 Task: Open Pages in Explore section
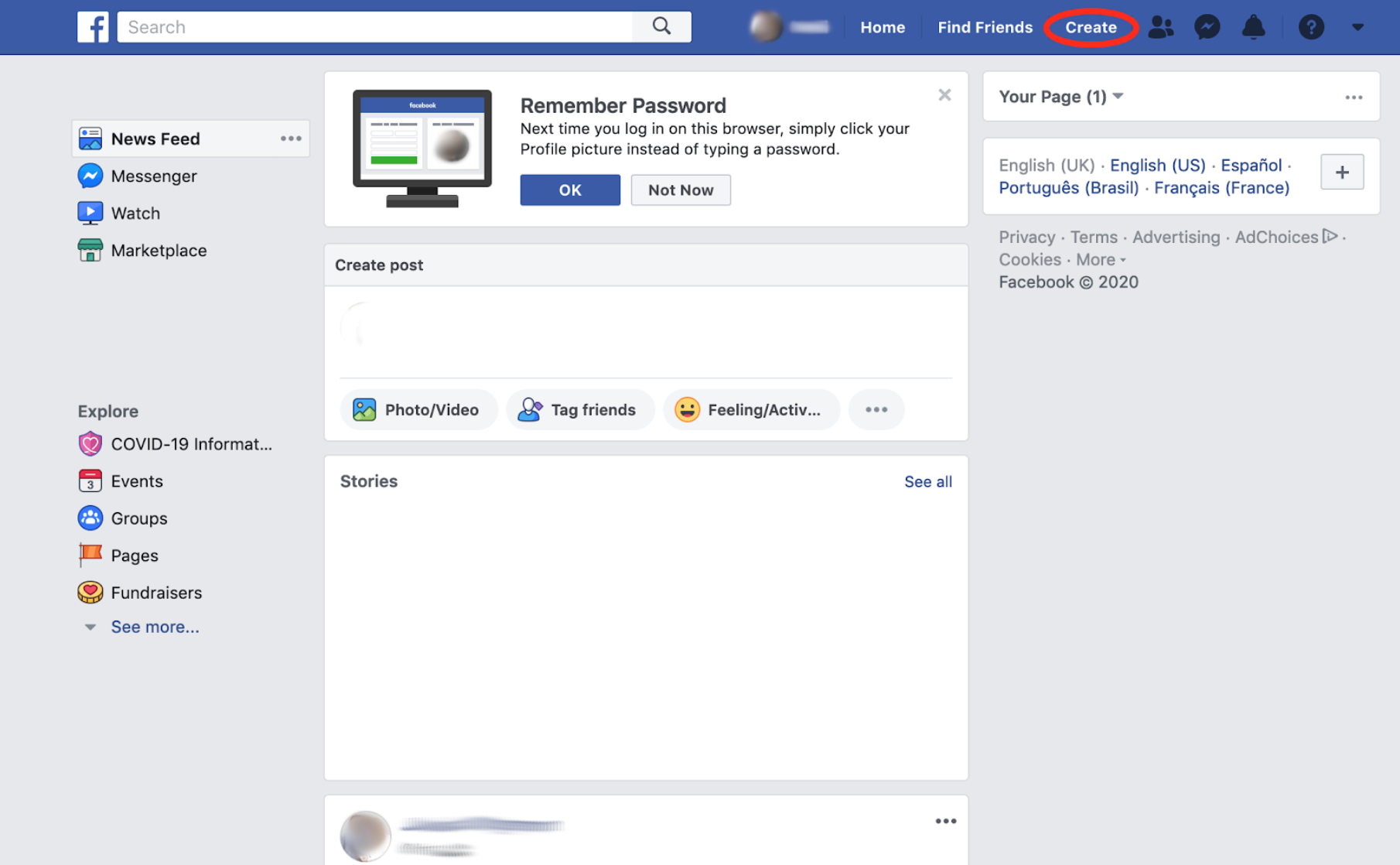pos(135,555)
